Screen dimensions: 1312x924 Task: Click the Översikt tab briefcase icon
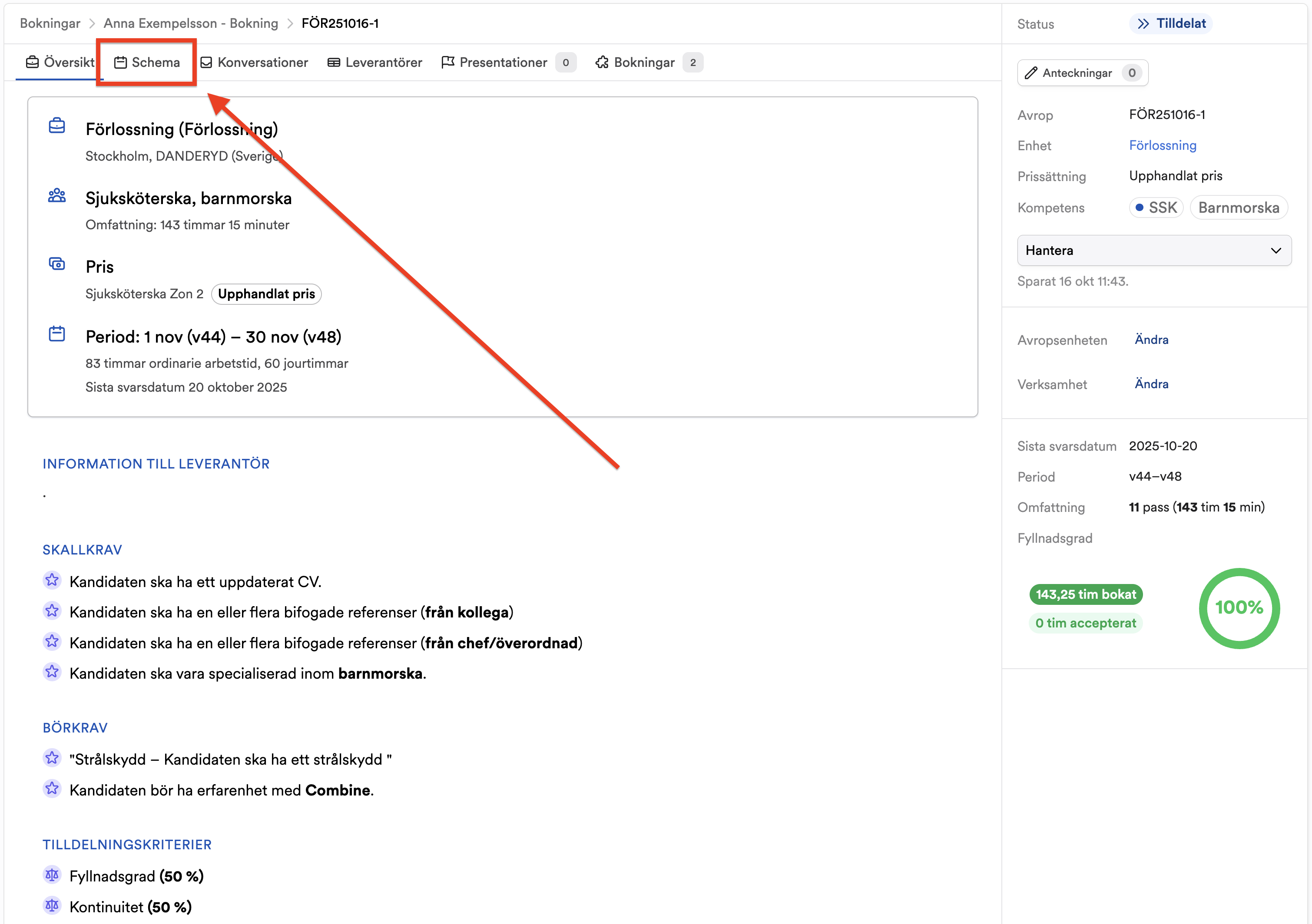point(33,62)
